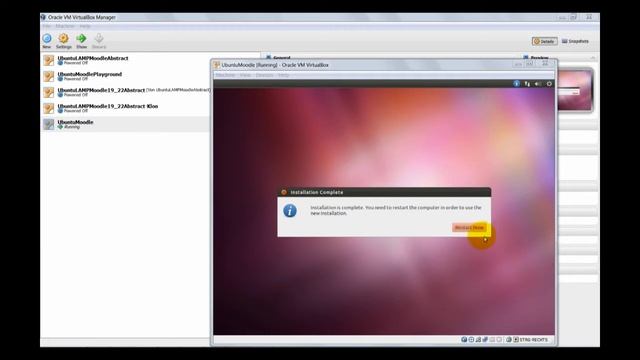Open the Devices menu in the VM window
This screenshot has width=640, height=360.
click(264, 75)
